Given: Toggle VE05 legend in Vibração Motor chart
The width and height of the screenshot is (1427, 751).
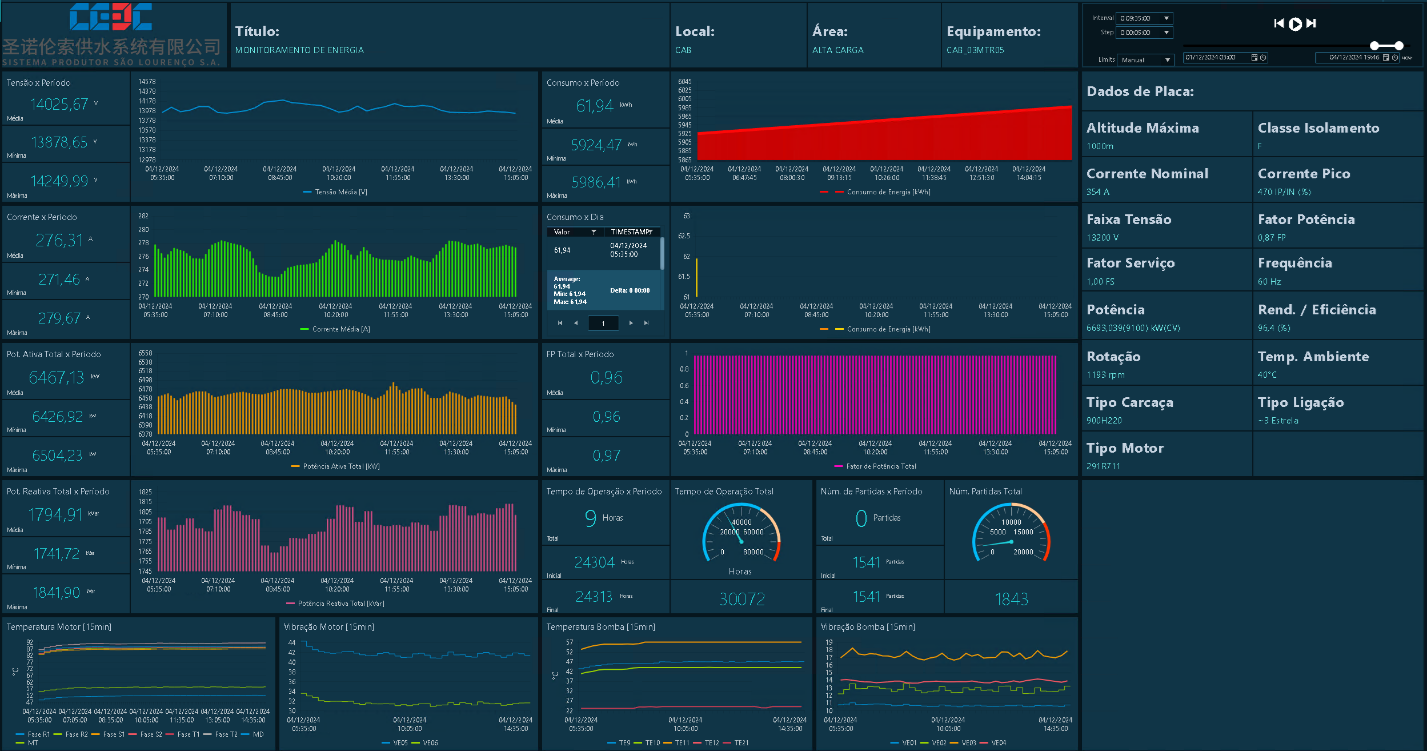Looking at the screenshot, I should pos(393,742).
